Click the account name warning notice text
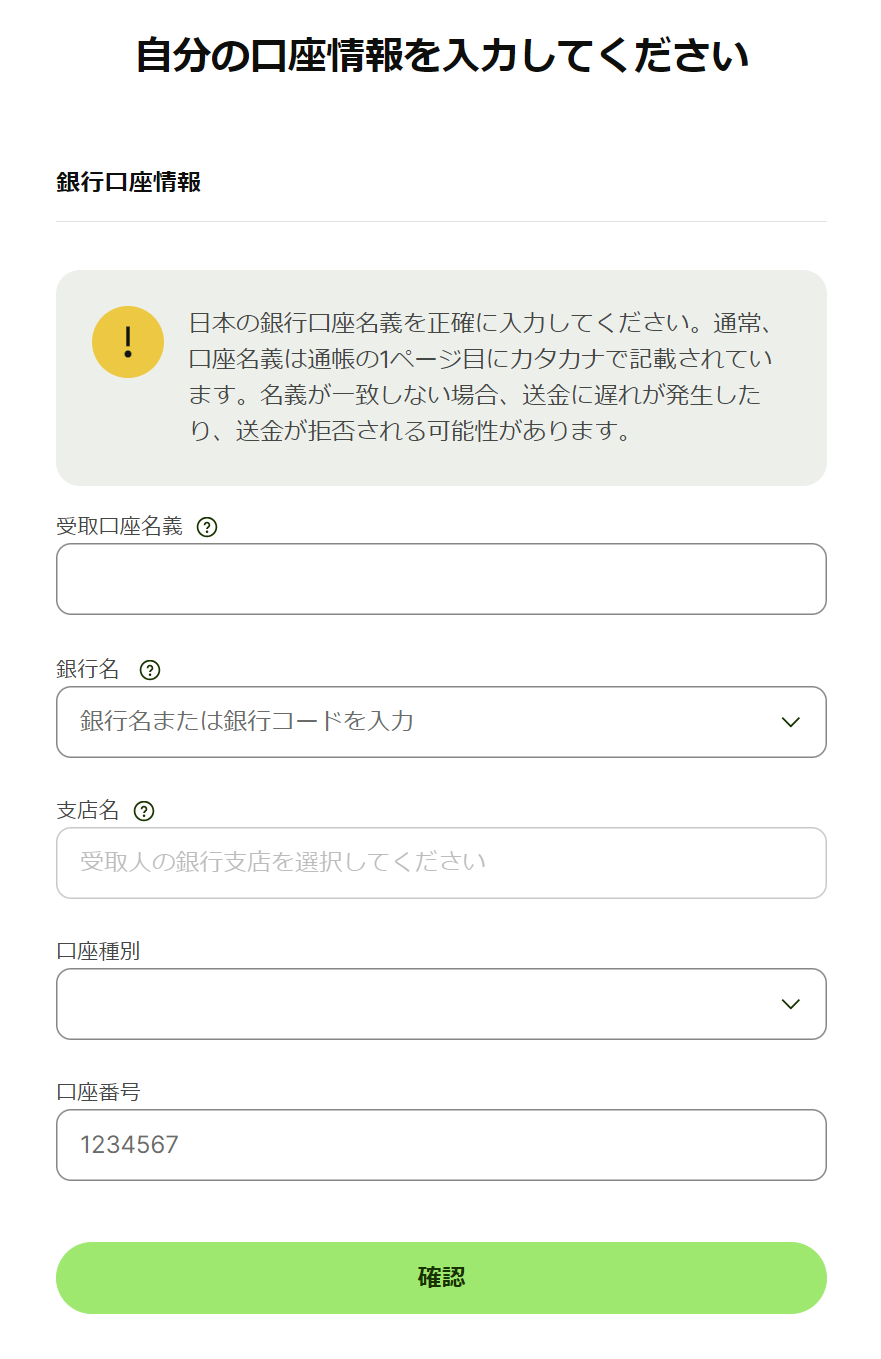Screen dimensions: 881x1359 tap(482, 378)
